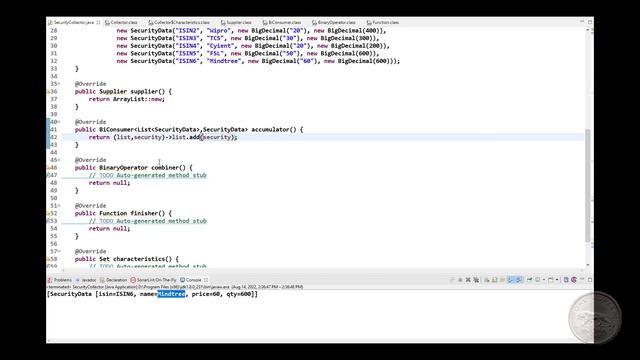
Task: Open the Collector.class editor tab
Action: 121,22
